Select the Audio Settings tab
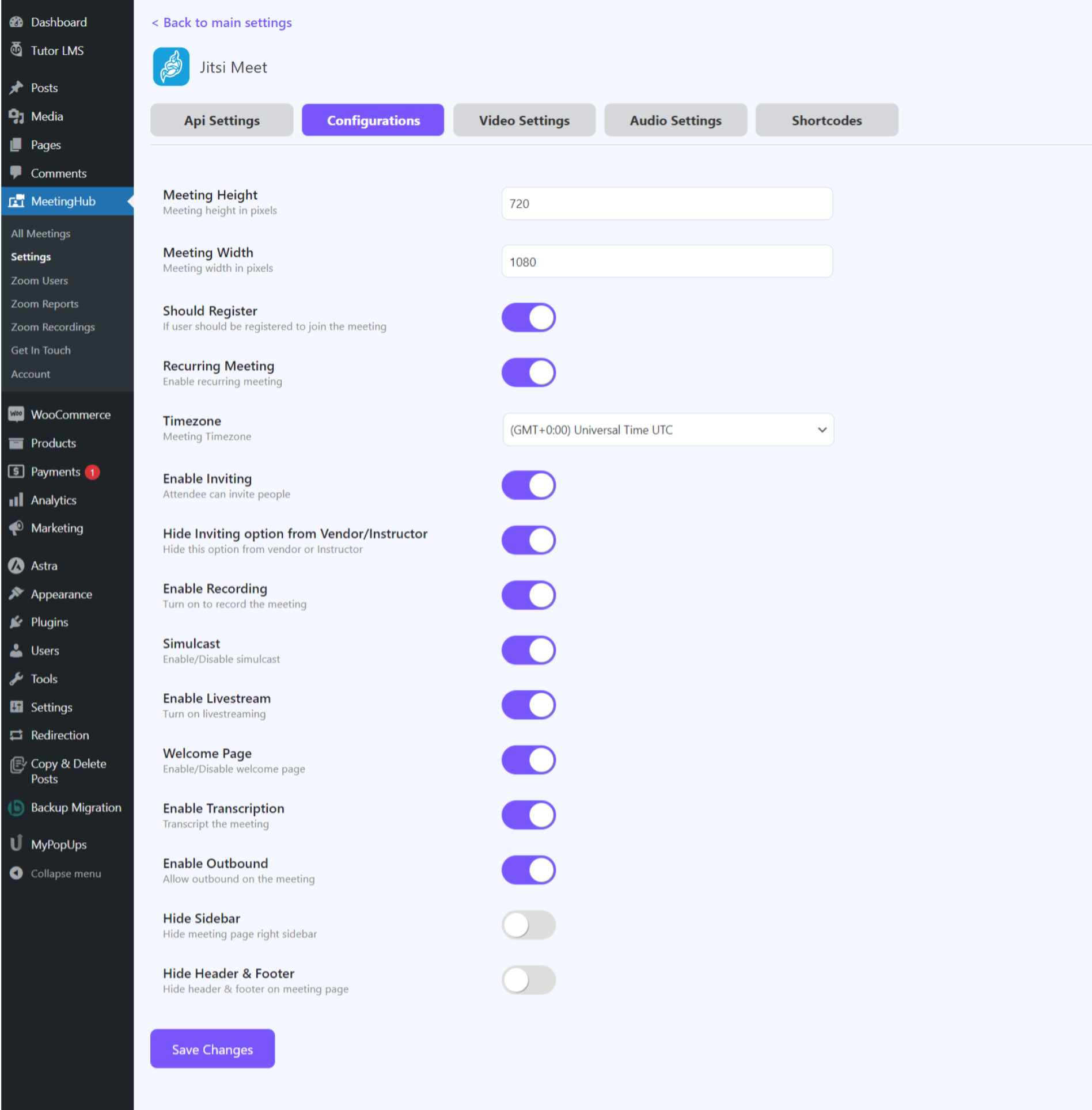The image size is (1092, 1110). click(676, 120)
